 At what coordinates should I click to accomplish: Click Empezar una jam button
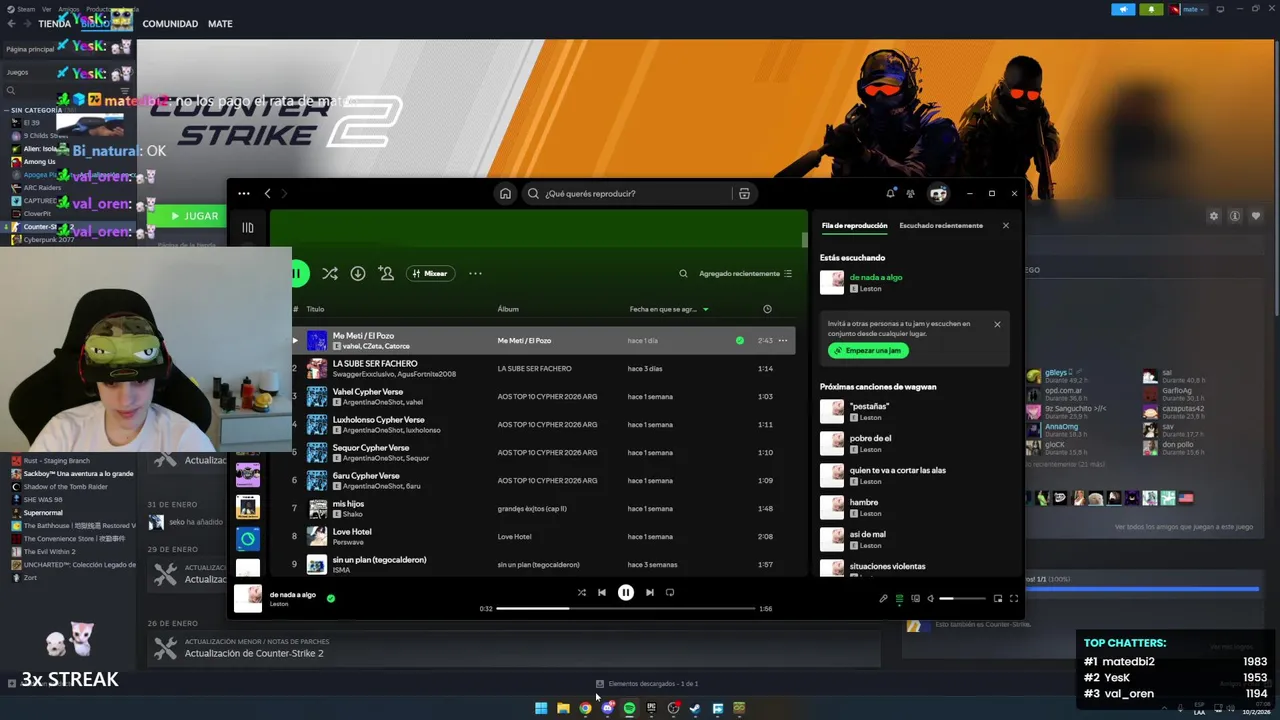pos(868,351)
